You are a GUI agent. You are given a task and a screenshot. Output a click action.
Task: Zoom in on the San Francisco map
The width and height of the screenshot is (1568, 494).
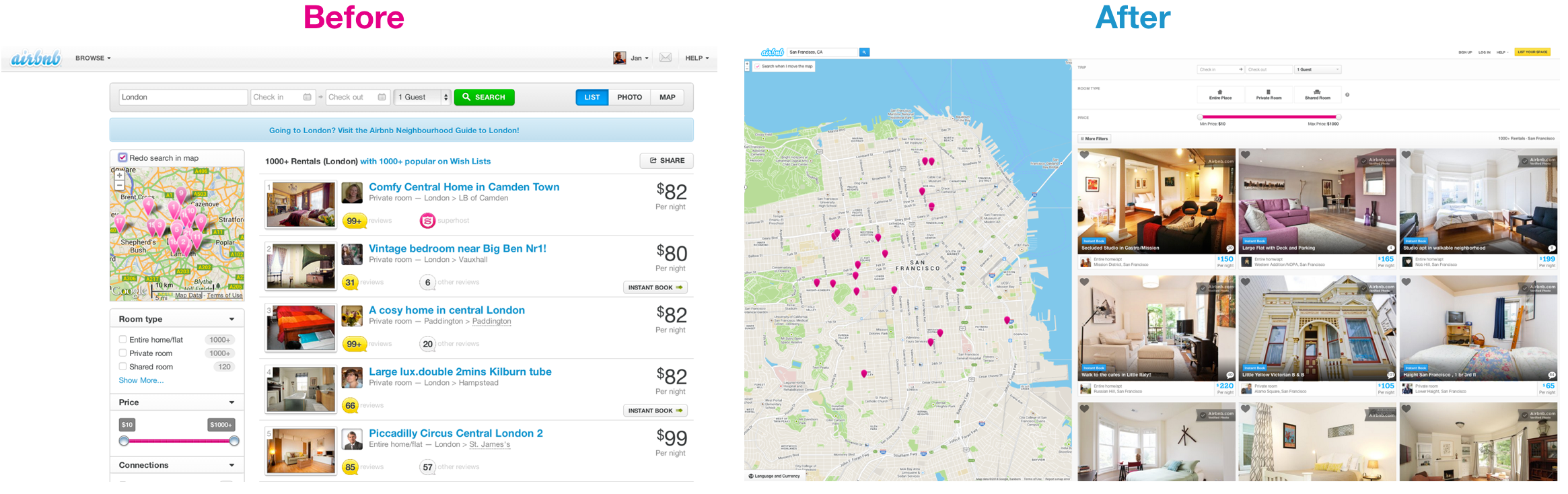(x=747, y=64)
